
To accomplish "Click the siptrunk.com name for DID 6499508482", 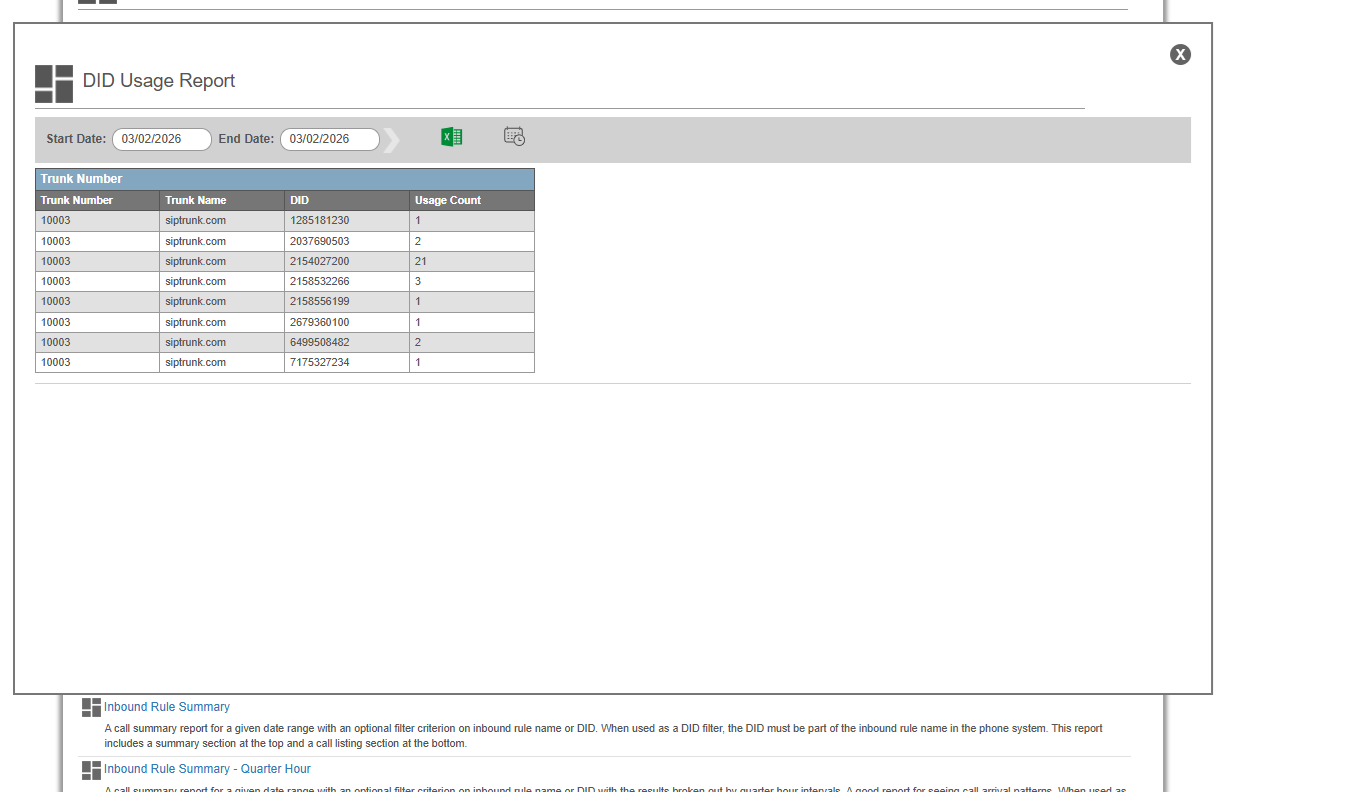I will (x=196, y=342).
